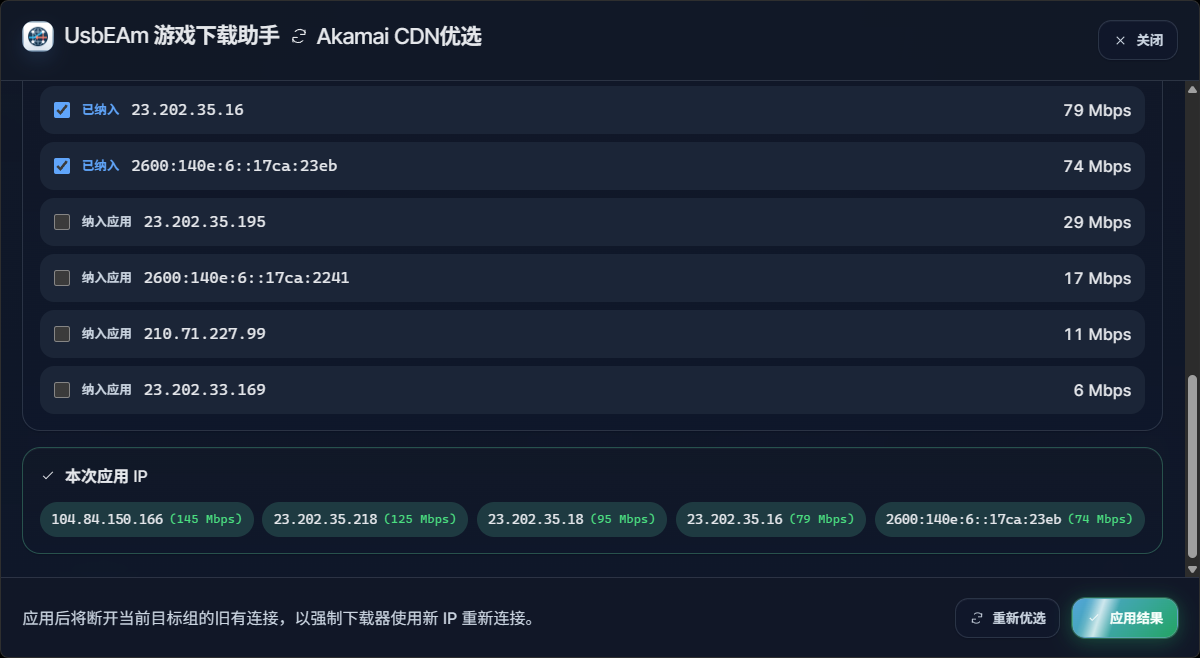The width and height of the screenshot is (1200, 658).
Task: Click the 104.84.150.166 applied IP chip
Action: coord(147,520)
